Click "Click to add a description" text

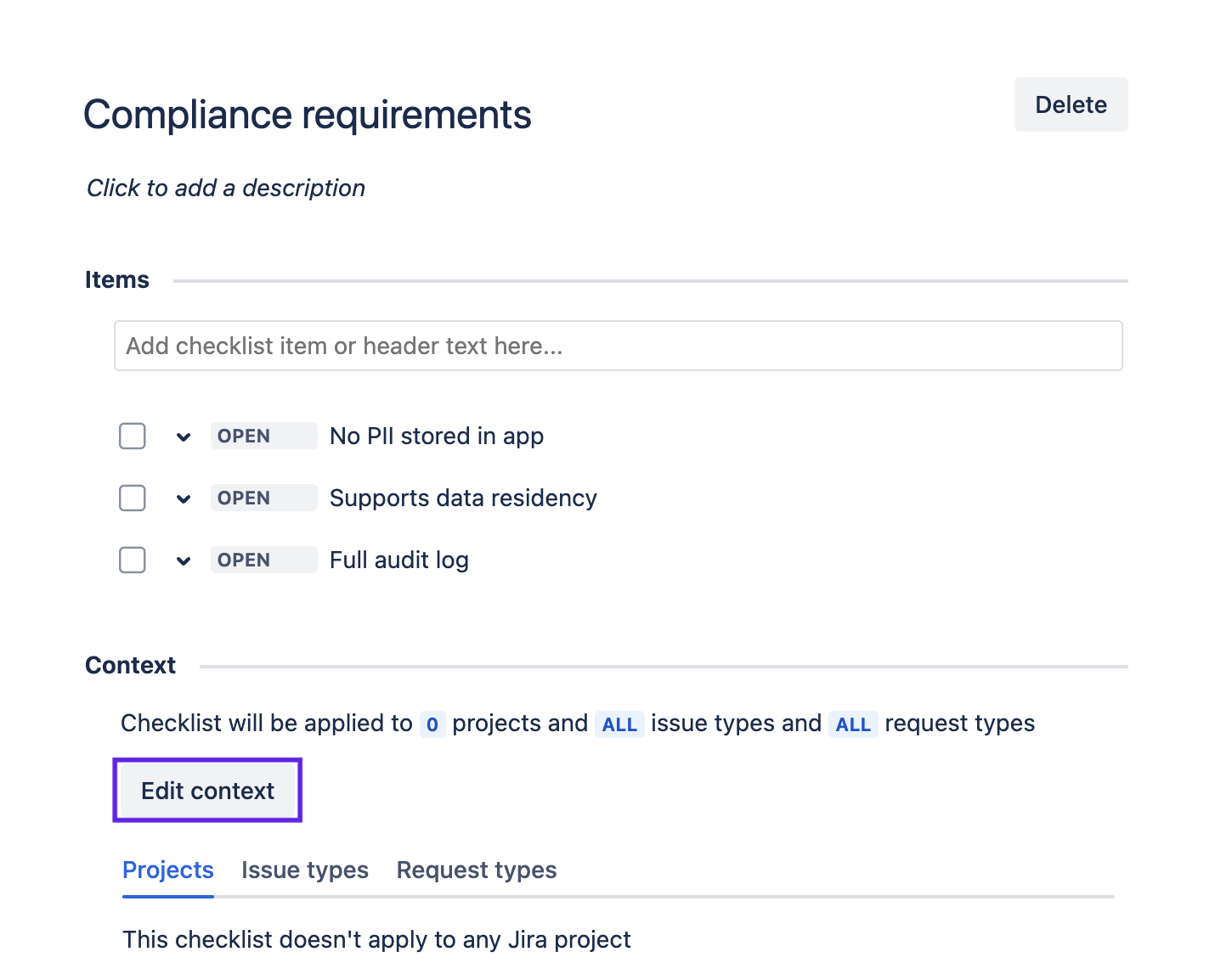pos(226,188)
